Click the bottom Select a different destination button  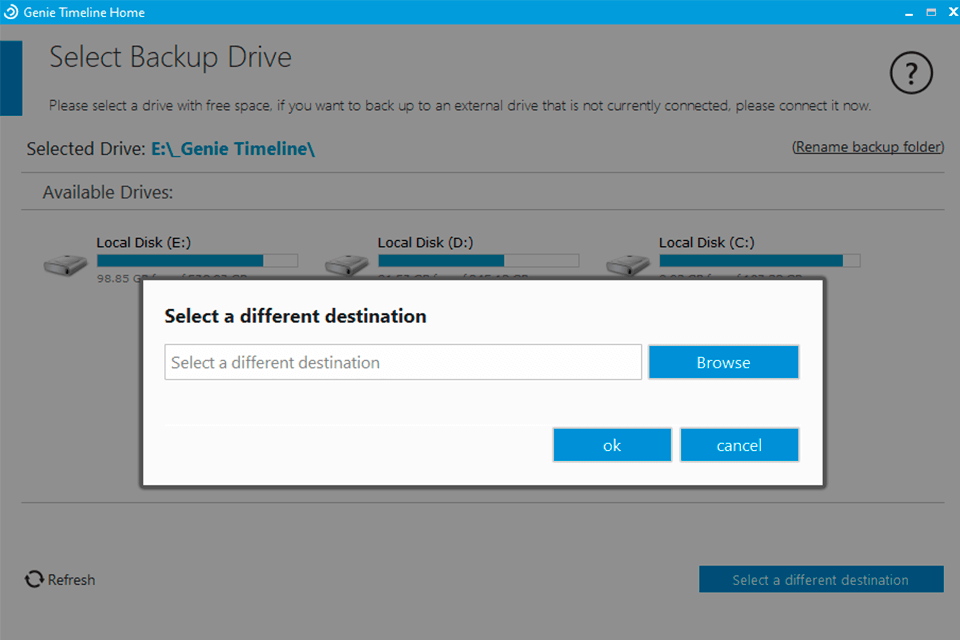pos(821,579)
